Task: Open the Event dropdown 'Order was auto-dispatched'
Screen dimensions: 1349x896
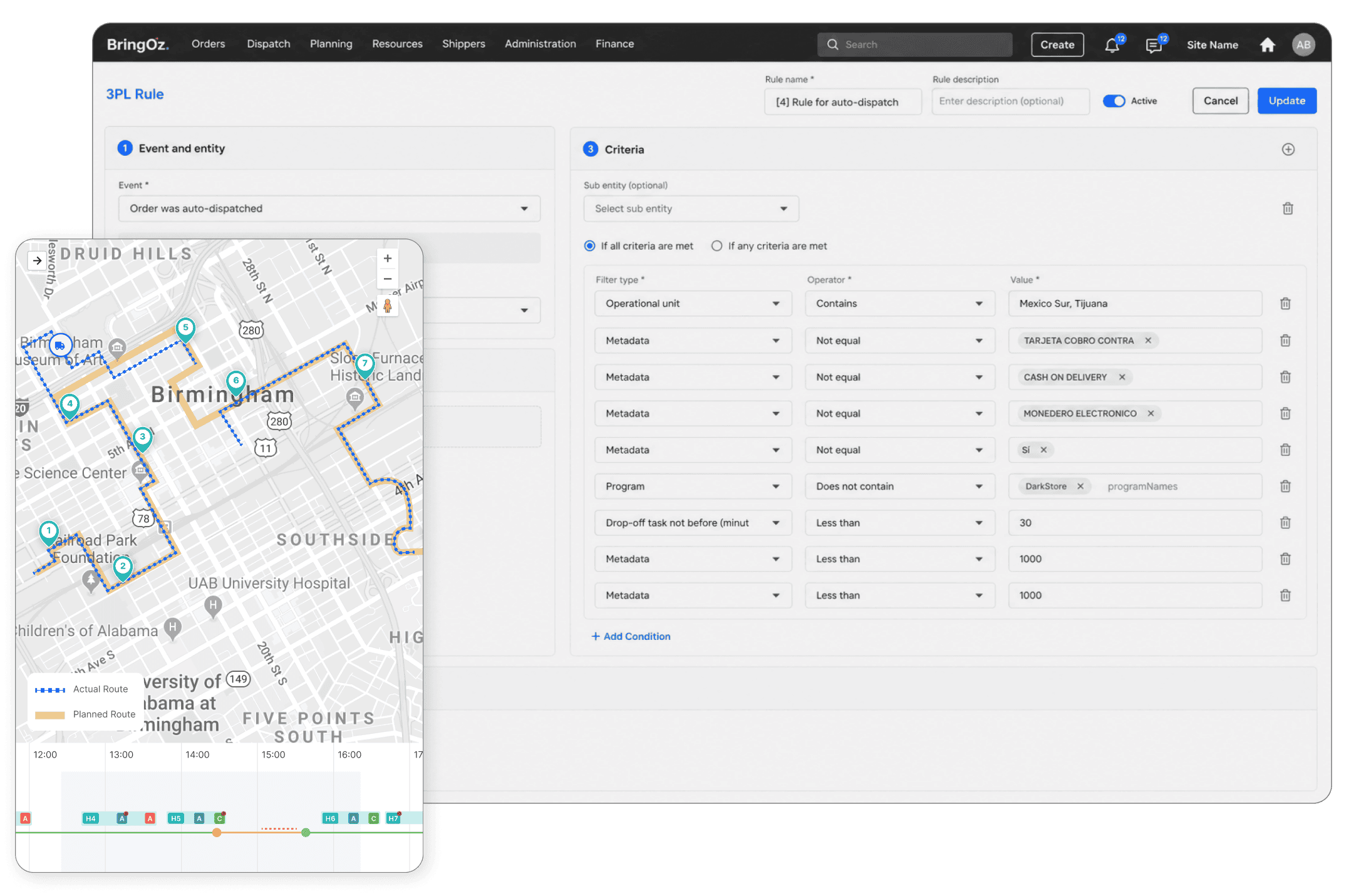Action: pos(329,209)
